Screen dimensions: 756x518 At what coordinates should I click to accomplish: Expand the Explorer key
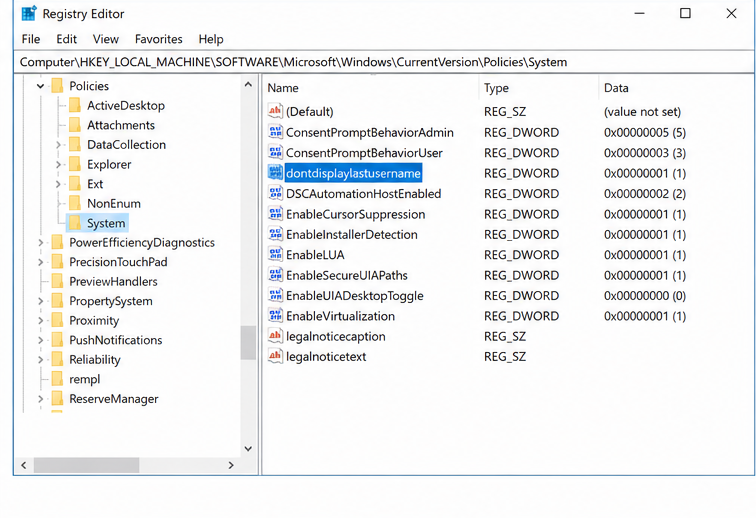pos(58,164)
